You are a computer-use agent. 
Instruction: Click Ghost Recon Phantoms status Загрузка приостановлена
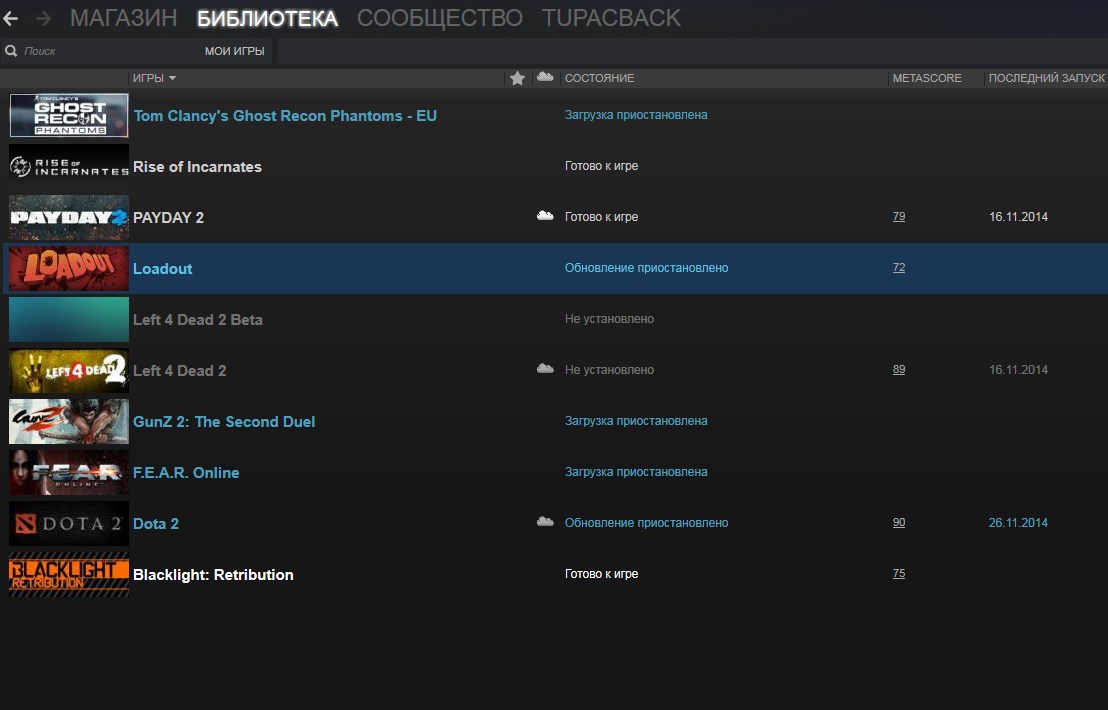click(x=636, y=115)
